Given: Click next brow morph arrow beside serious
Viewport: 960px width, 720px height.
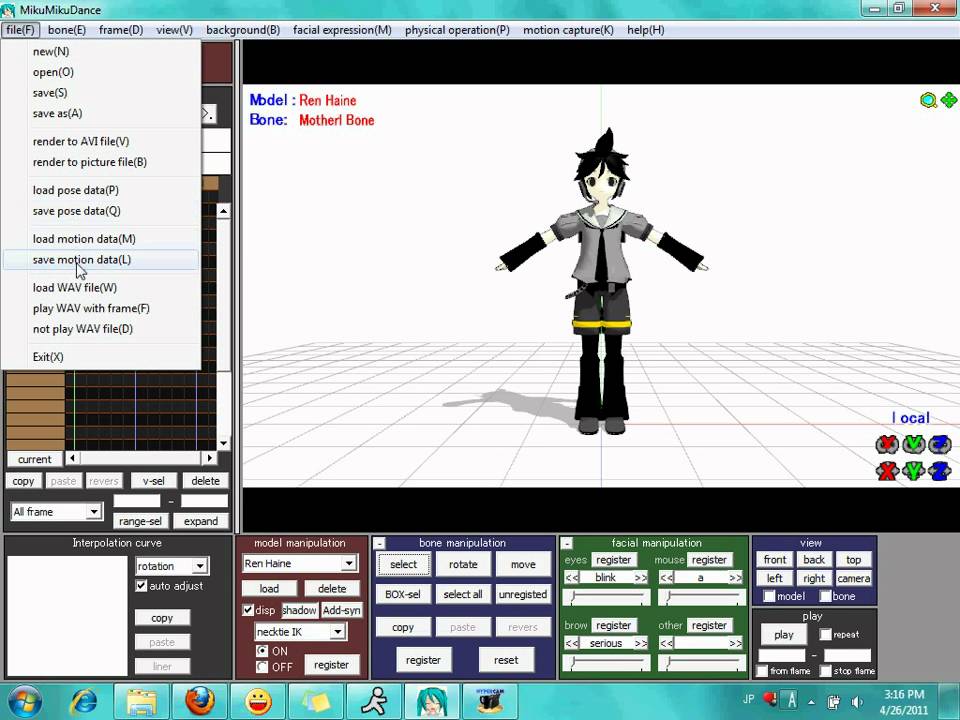Looking at the screenshot, I should tap(640, 643).
